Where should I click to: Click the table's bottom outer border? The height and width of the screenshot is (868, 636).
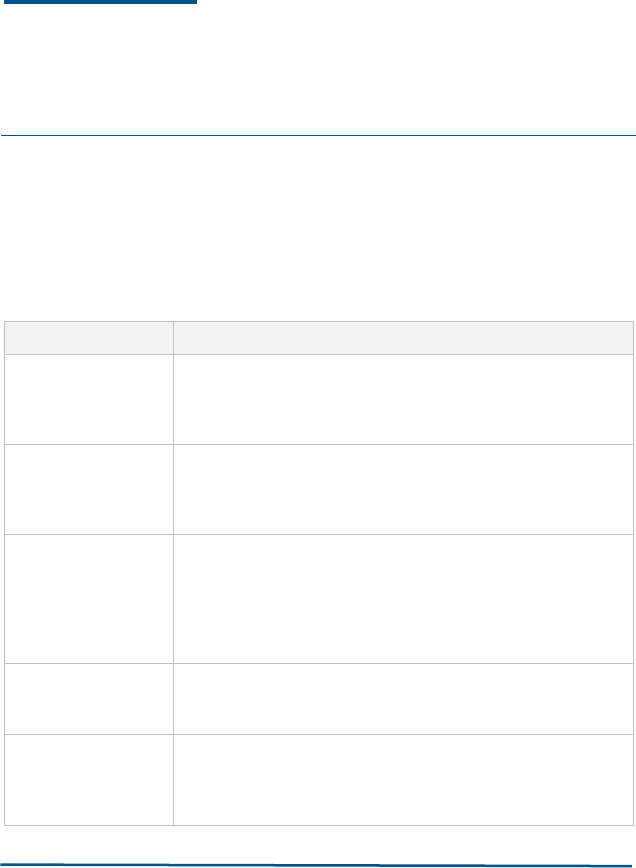[318, 825]
